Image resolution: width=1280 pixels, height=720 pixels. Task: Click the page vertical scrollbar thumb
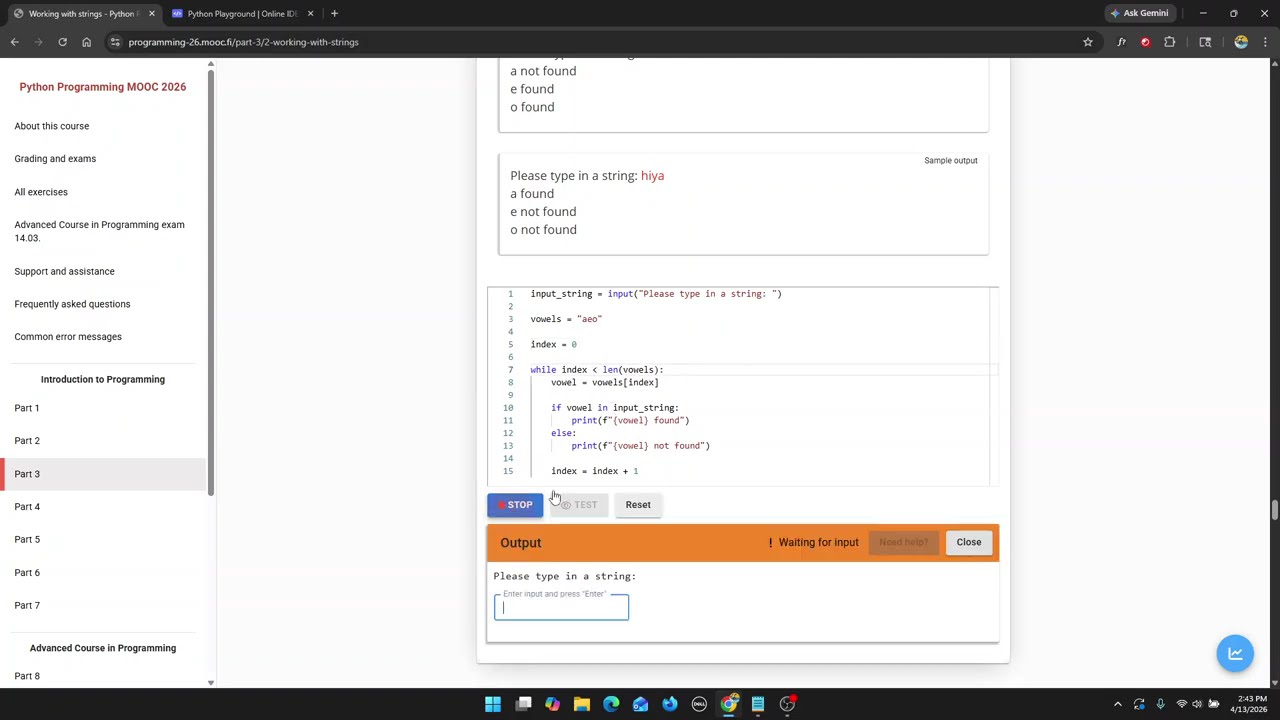point(1275,511)
